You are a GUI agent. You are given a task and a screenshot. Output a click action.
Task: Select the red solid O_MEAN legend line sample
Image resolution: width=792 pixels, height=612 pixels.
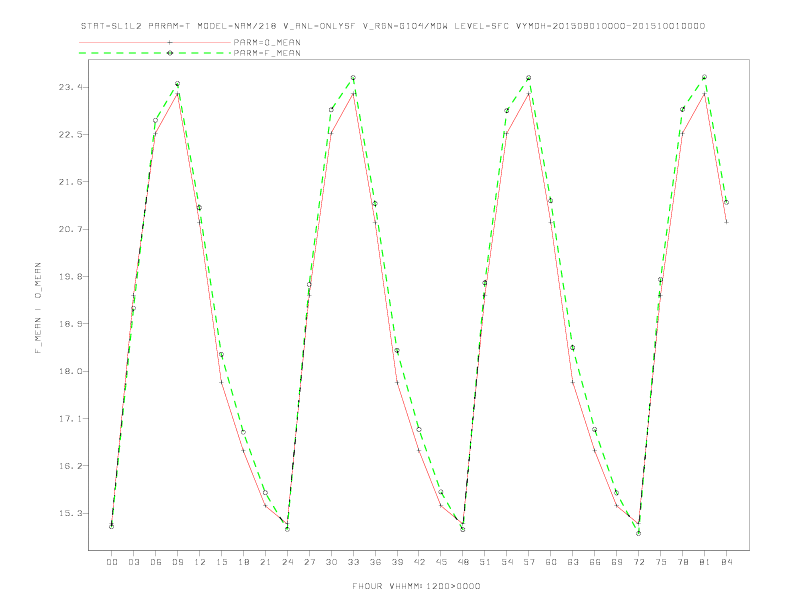[155, 42]
